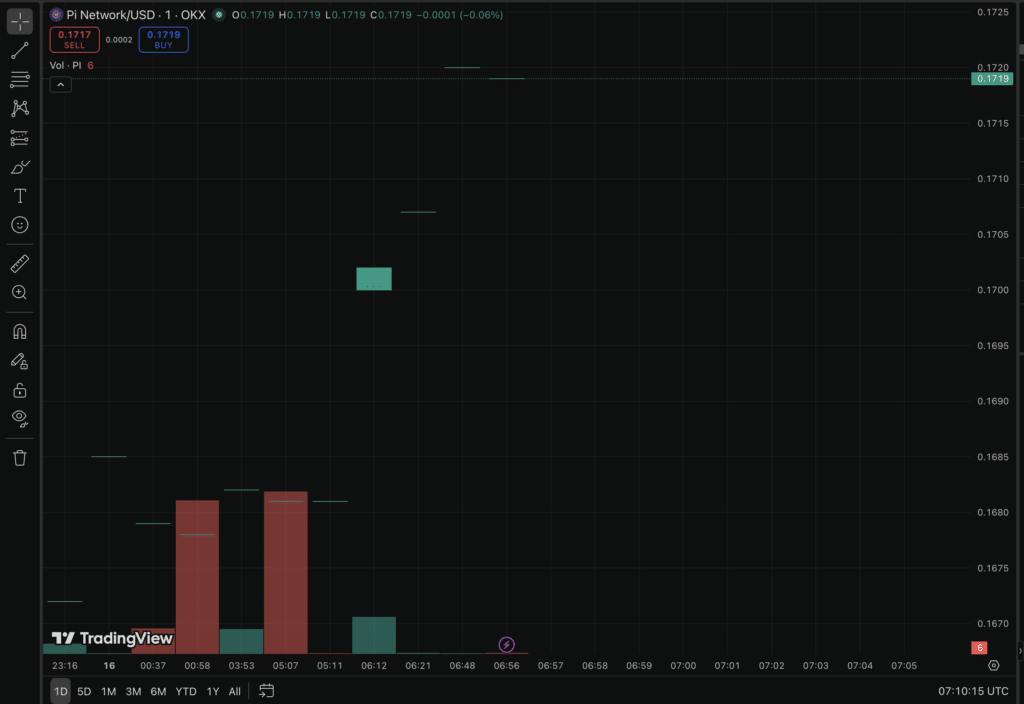Select the All time range
The image size is (1024, 704).
(x=234, y=691)
